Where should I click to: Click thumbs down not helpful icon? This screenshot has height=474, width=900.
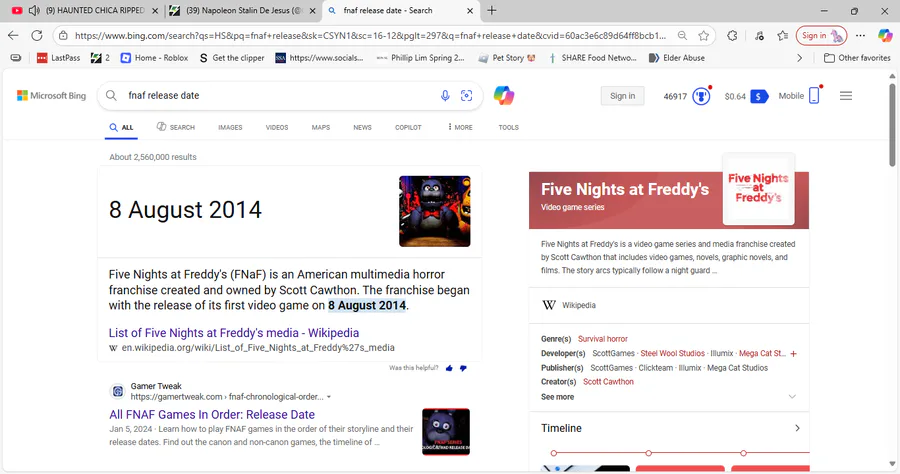pos(463,368)
